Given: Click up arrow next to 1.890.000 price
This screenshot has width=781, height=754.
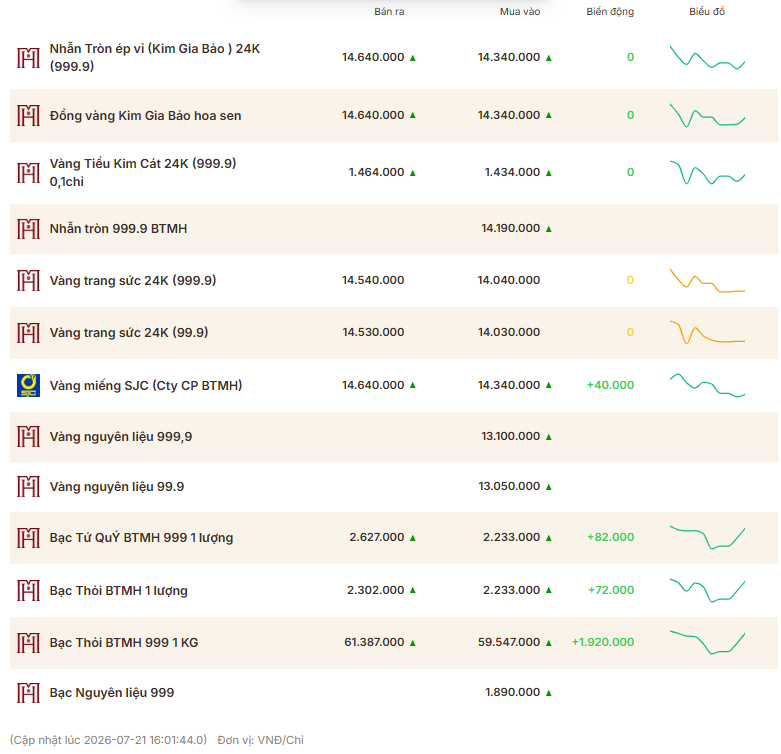Looking at the screenshot, I should tap(549, 693).
